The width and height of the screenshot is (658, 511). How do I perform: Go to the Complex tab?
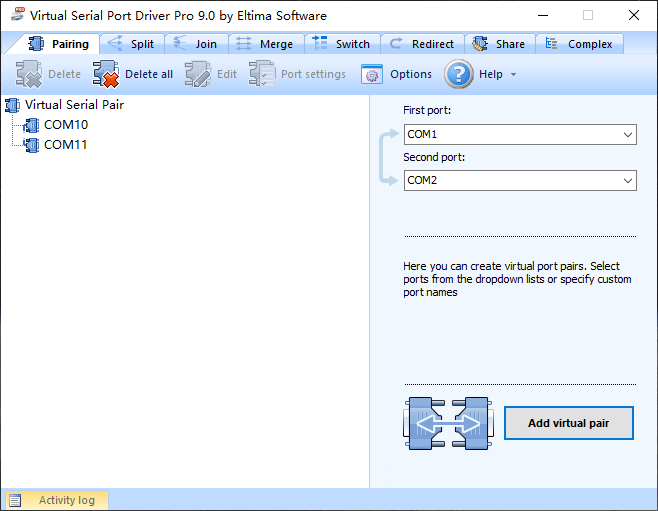pyautogui.click(x=579, y=44)
